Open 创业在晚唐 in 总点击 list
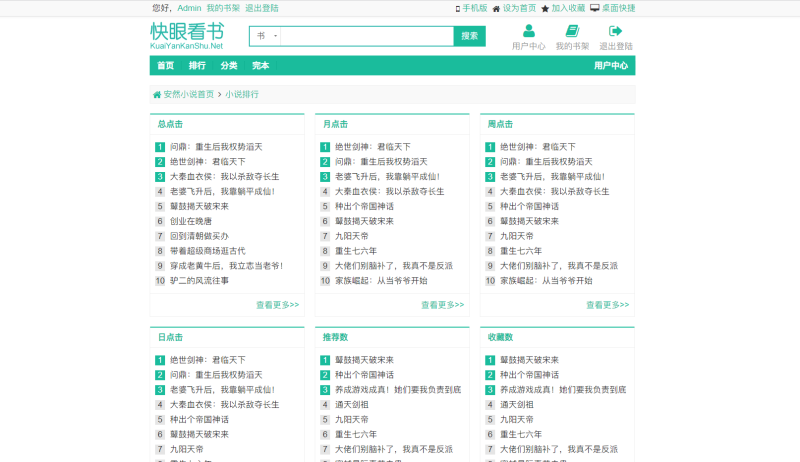The image size is (800, 462). coord(191,221)
